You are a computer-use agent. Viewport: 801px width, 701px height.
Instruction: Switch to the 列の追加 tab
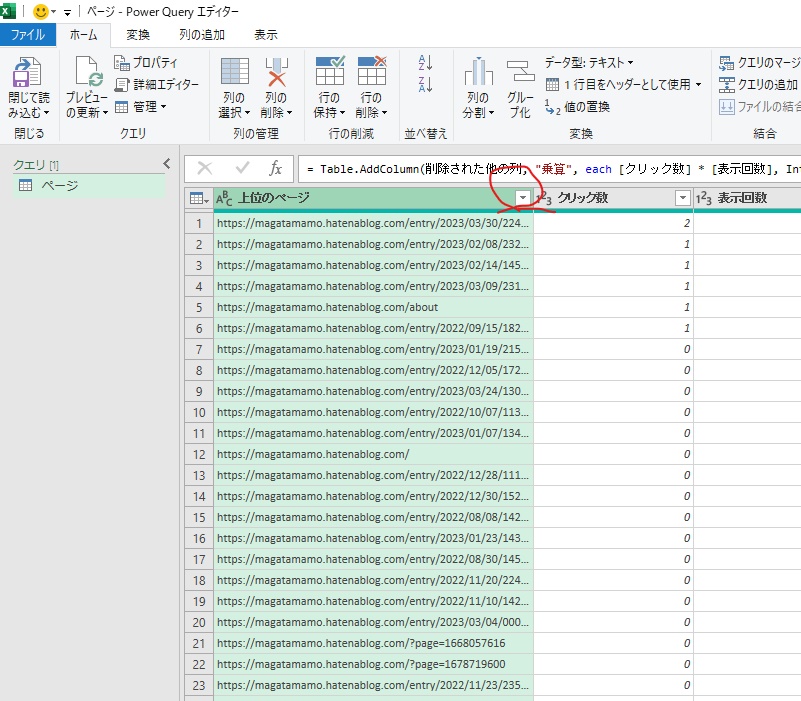202,35
